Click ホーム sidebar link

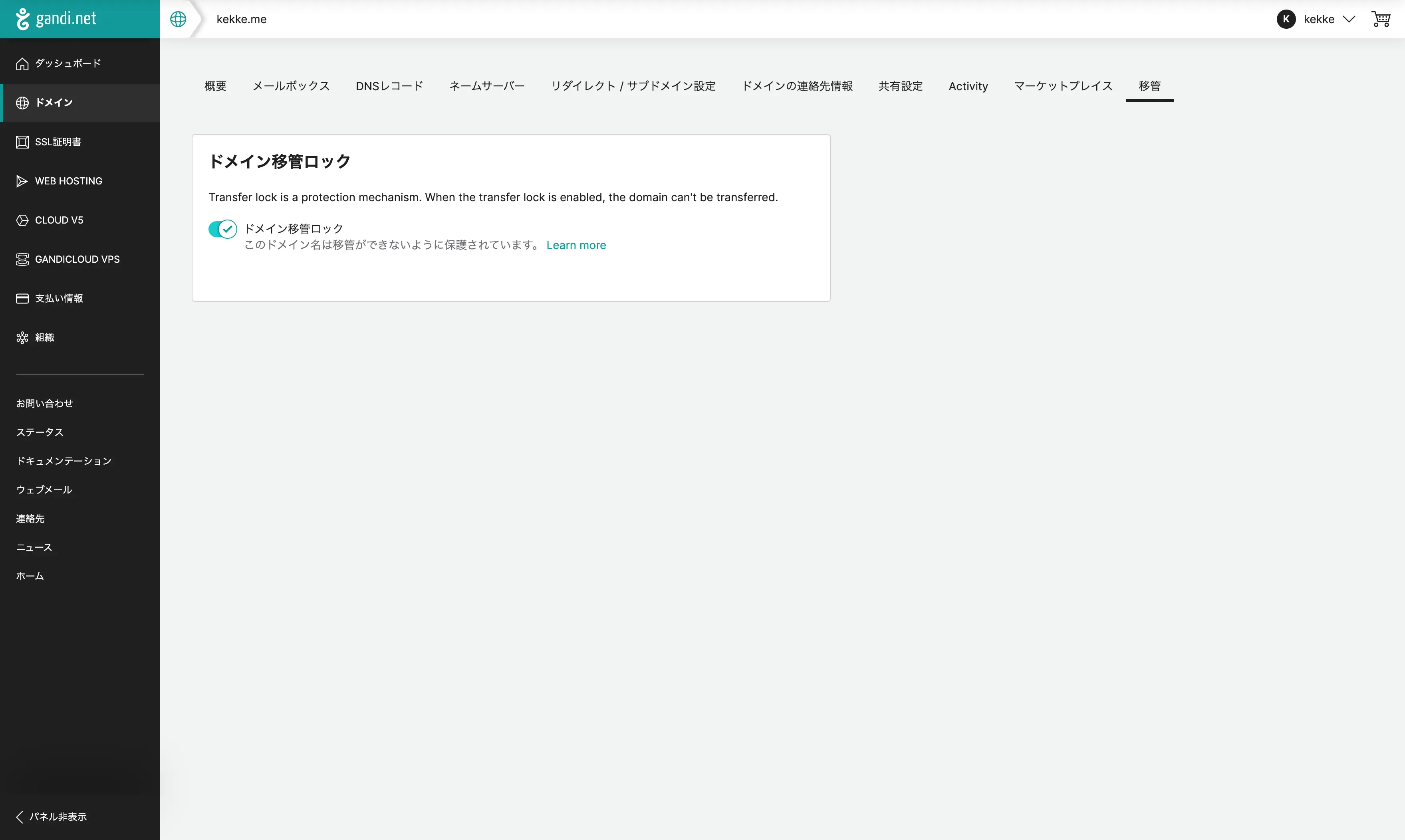coord(30,576)
